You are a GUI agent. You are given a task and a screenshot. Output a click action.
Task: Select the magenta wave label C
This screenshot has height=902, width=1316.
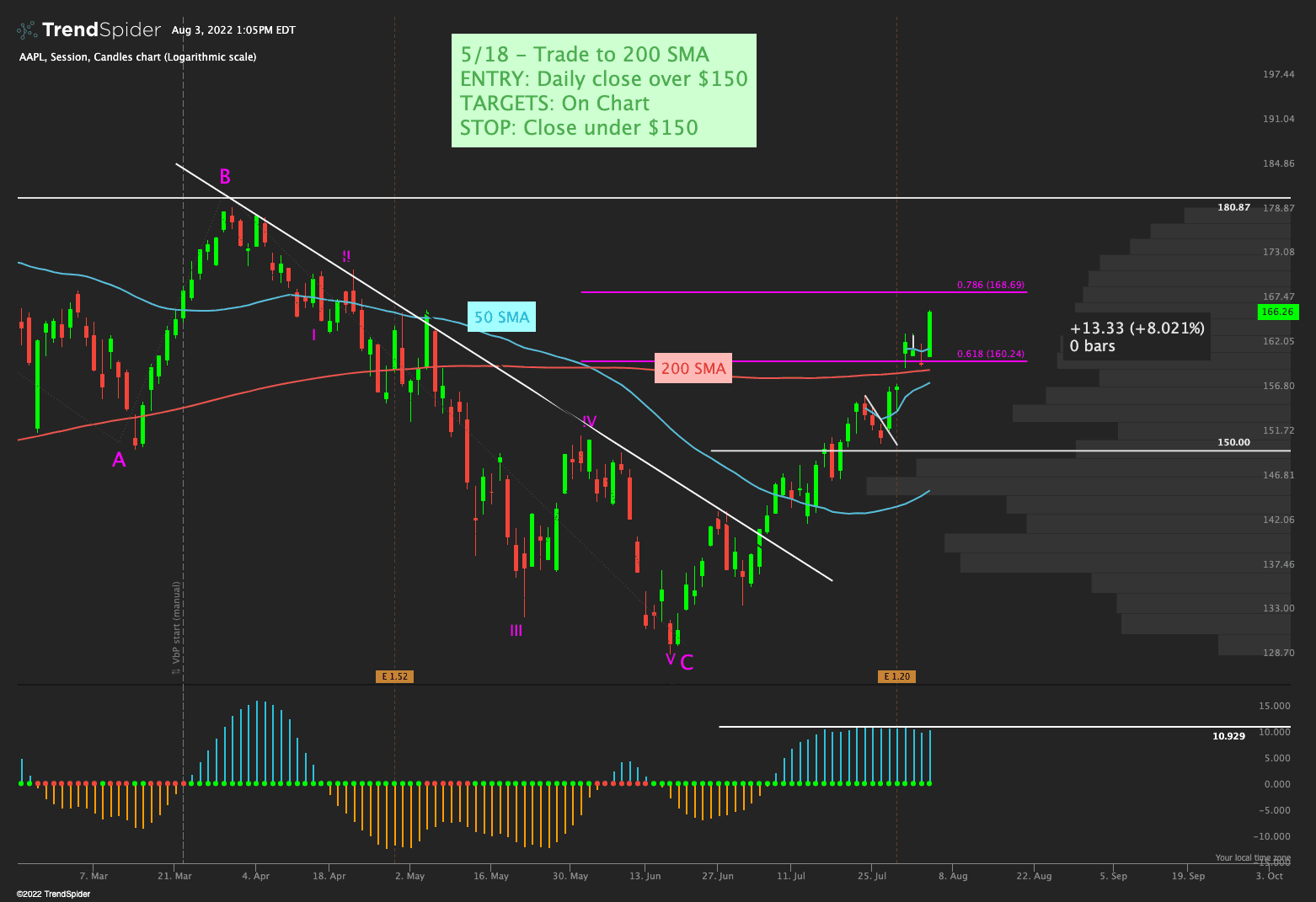(x=687, y=663)
